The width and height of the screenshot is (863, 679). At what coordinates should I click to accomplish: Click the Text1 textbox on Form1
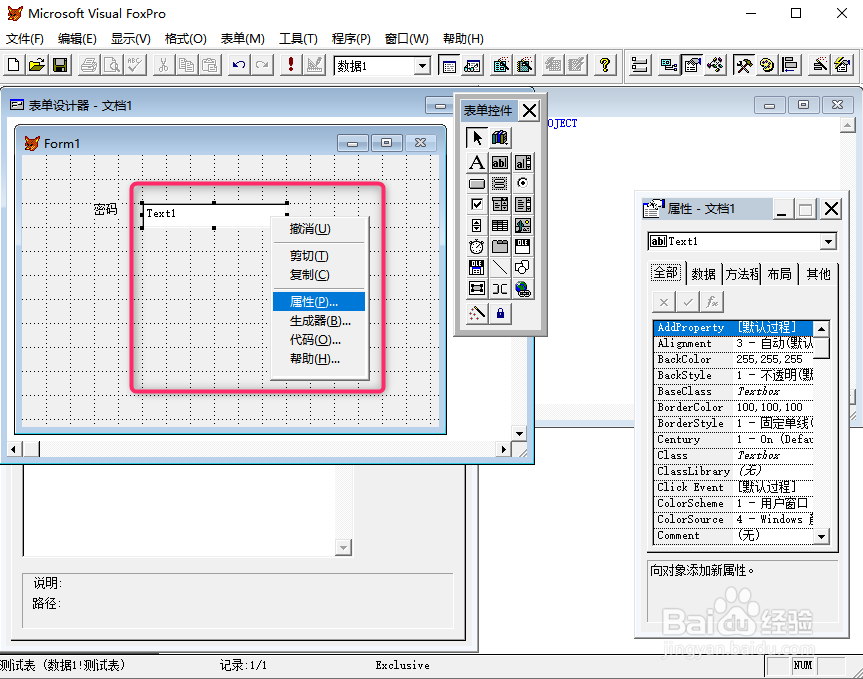215,214
